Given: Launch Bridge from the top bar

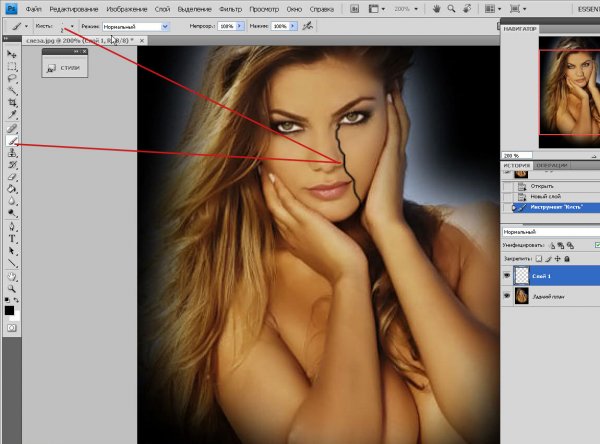Looking at the screenshot, I should [x=354, y=9].
